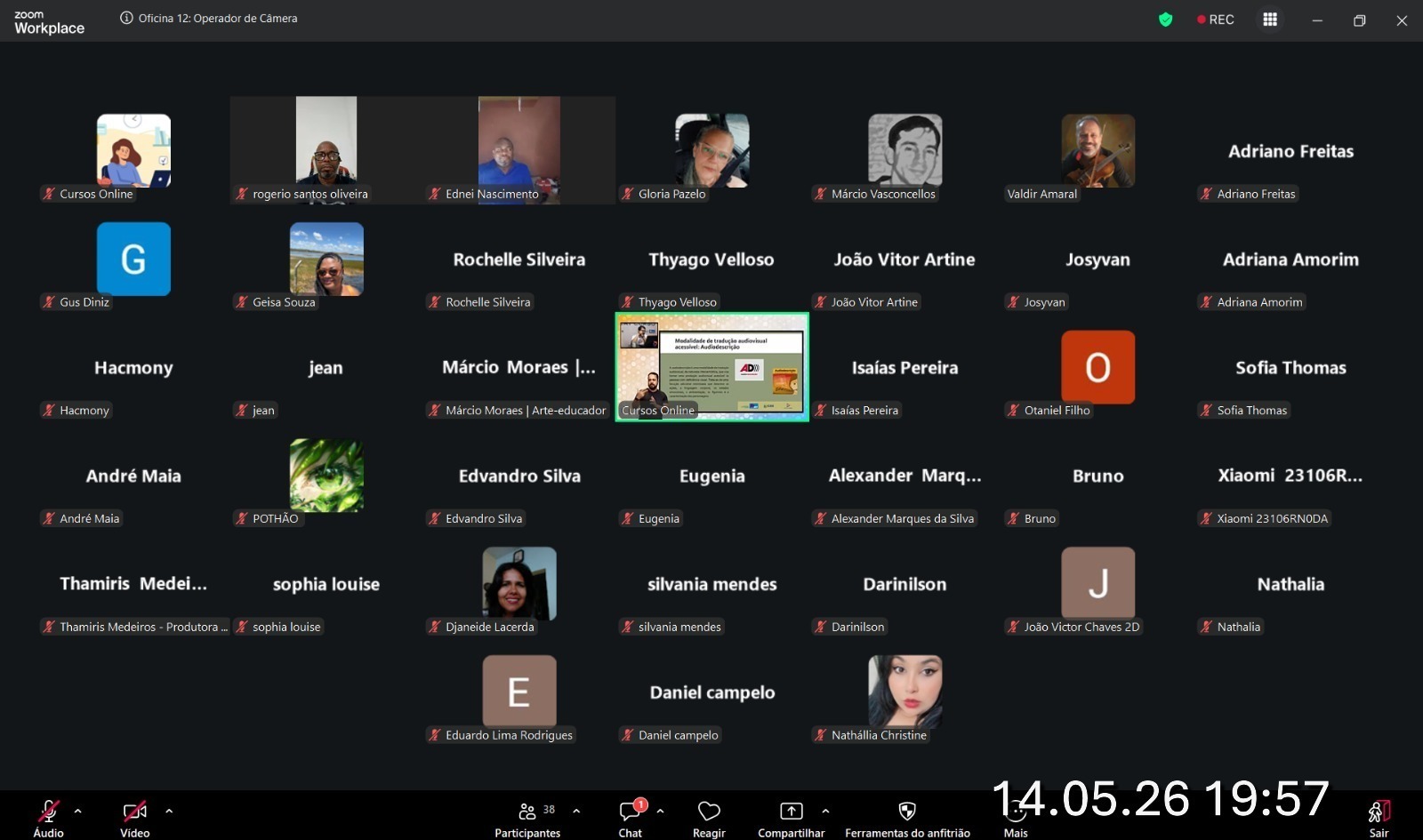Unmute microphone with the Áudio button
Screen dimensions: 1423x840
pyautogui.click(x=48, y=818)
